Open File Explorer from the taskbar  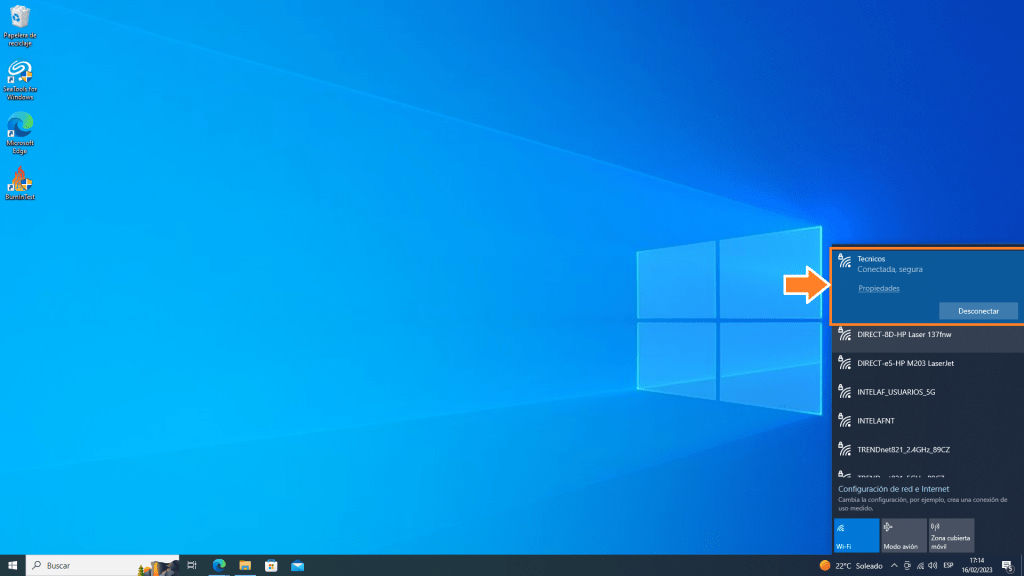pos(245,565)
